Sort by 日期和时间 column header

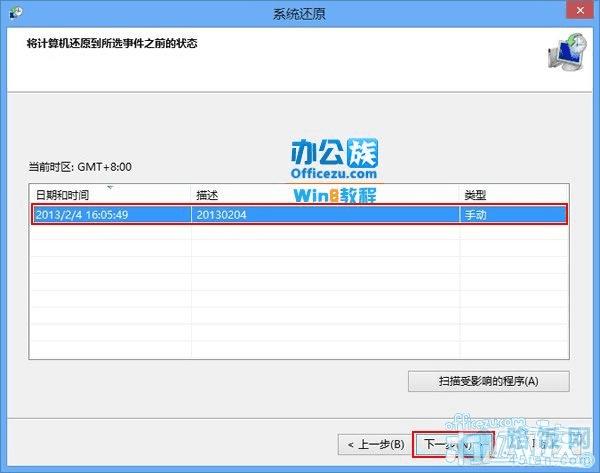pyautogui.click(x=110, y=195)
